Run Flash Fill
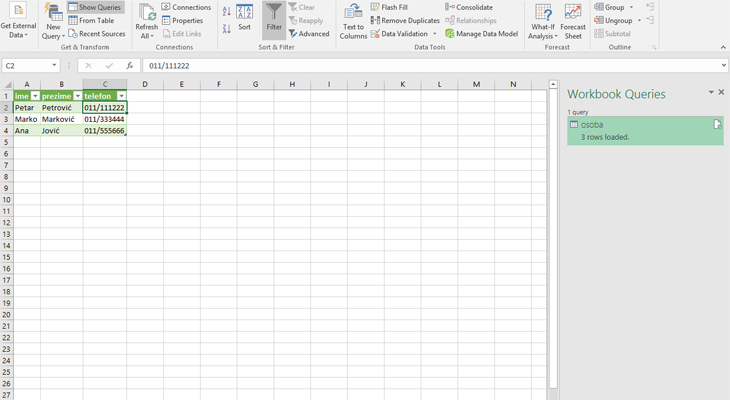Viewport: 730px width, 400px height. coord(389,7)
